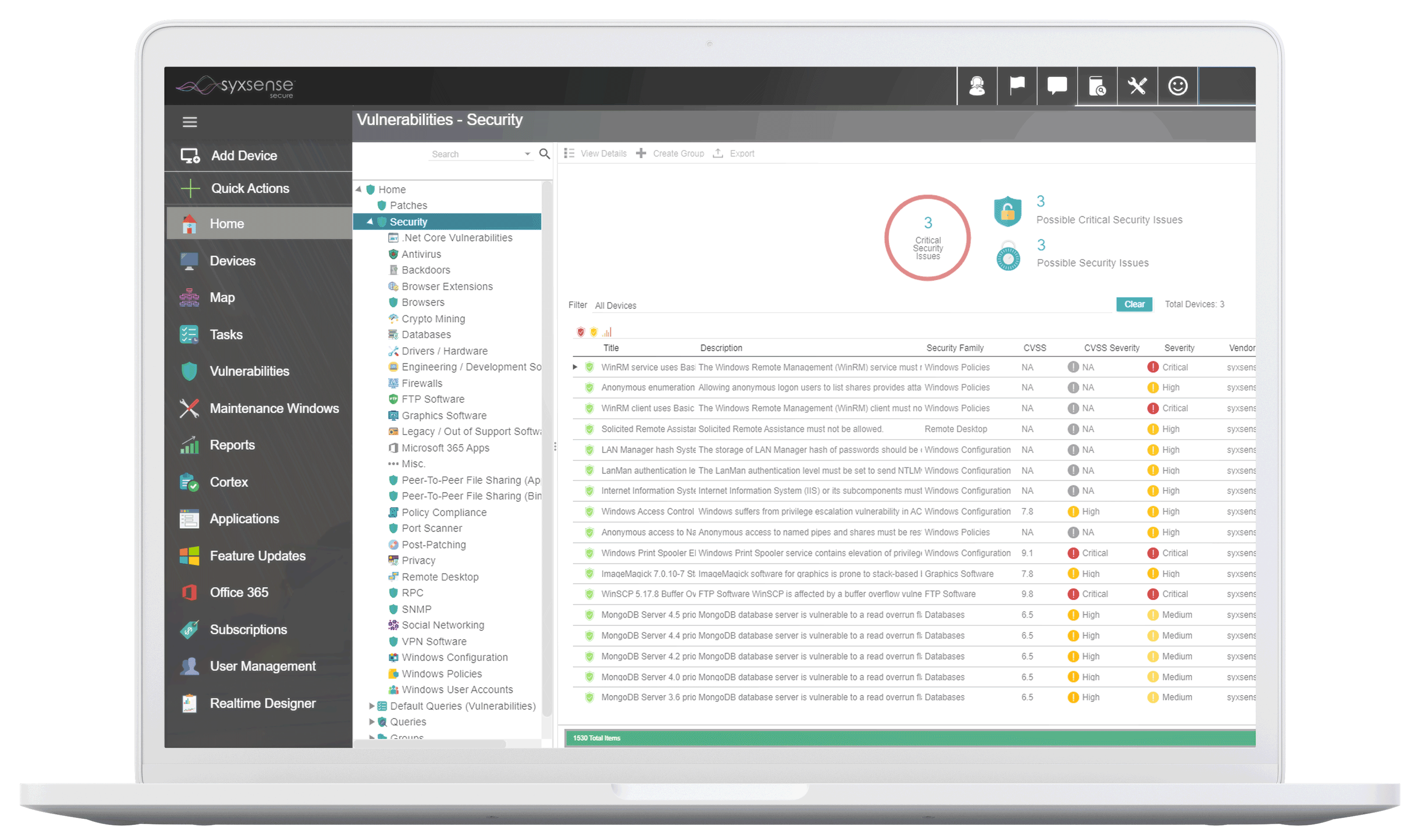Select Firewalls tree item
Image resolution: width=1424 pixels, height=840 pixels.
tap(415, 384)
